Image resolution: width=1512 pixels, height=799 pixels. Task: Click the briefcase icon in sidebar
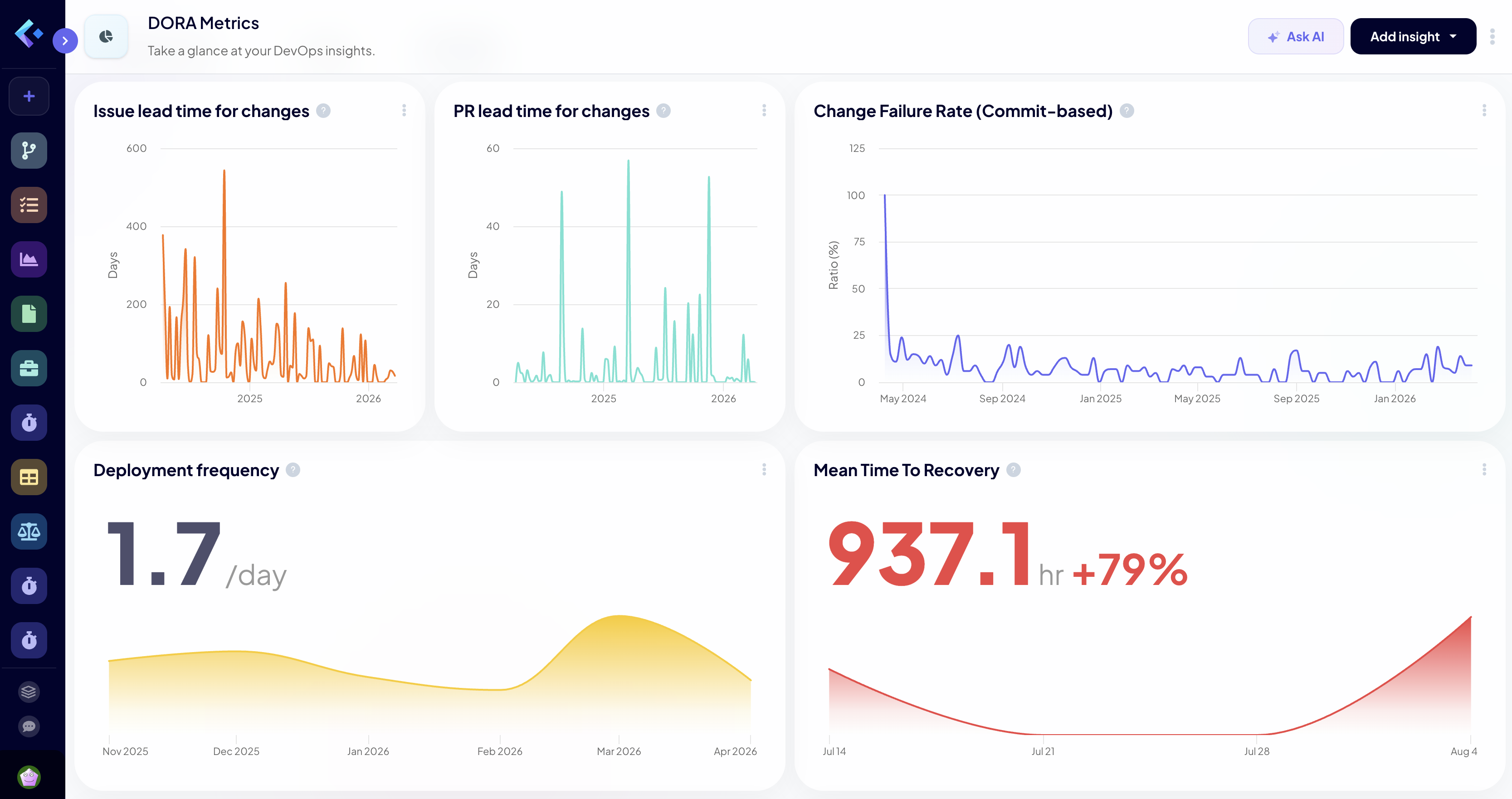[x=29, y=368]
